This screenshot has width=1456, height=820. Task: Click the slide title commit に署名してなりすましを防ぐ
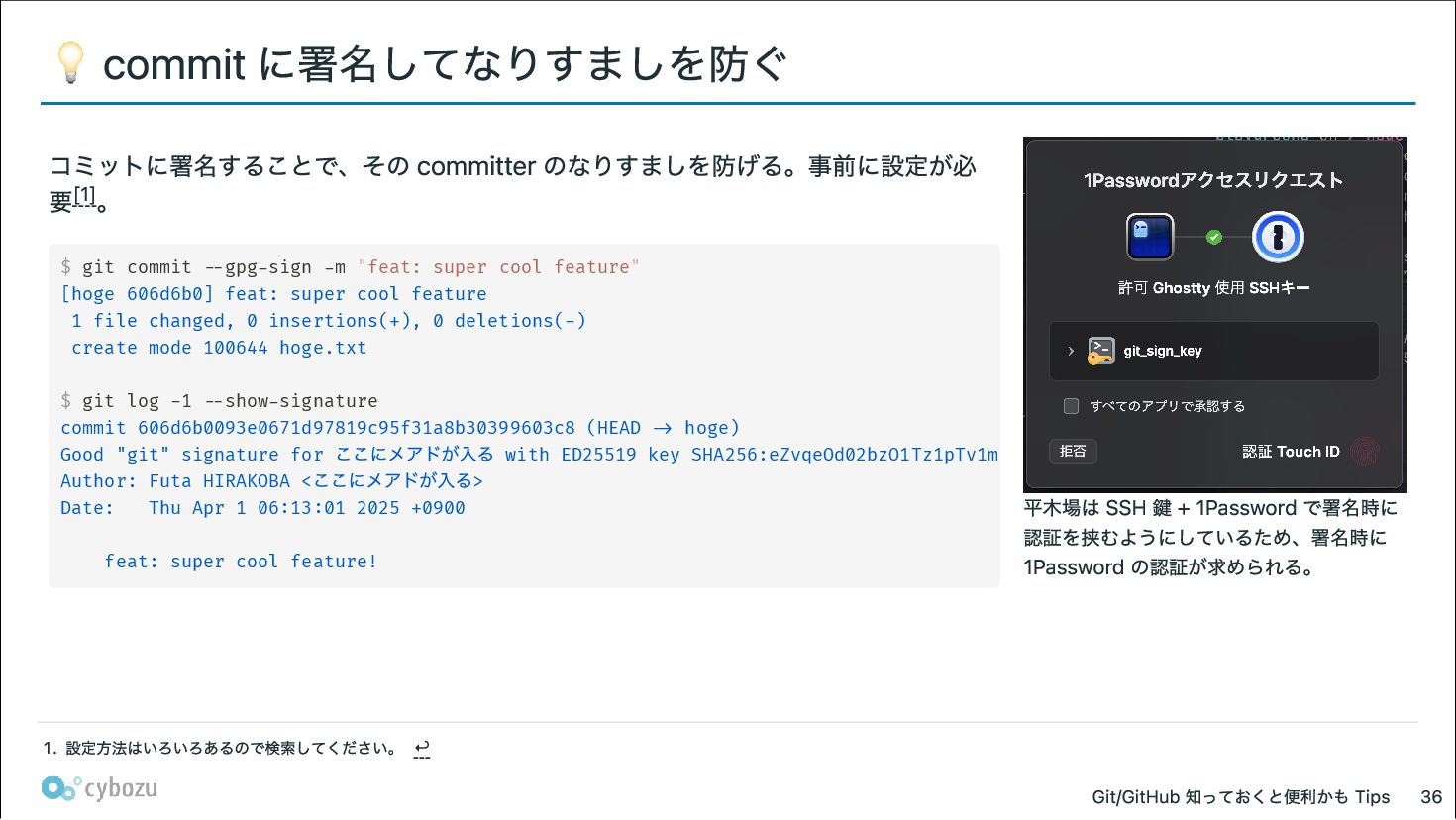click(445, 64)
